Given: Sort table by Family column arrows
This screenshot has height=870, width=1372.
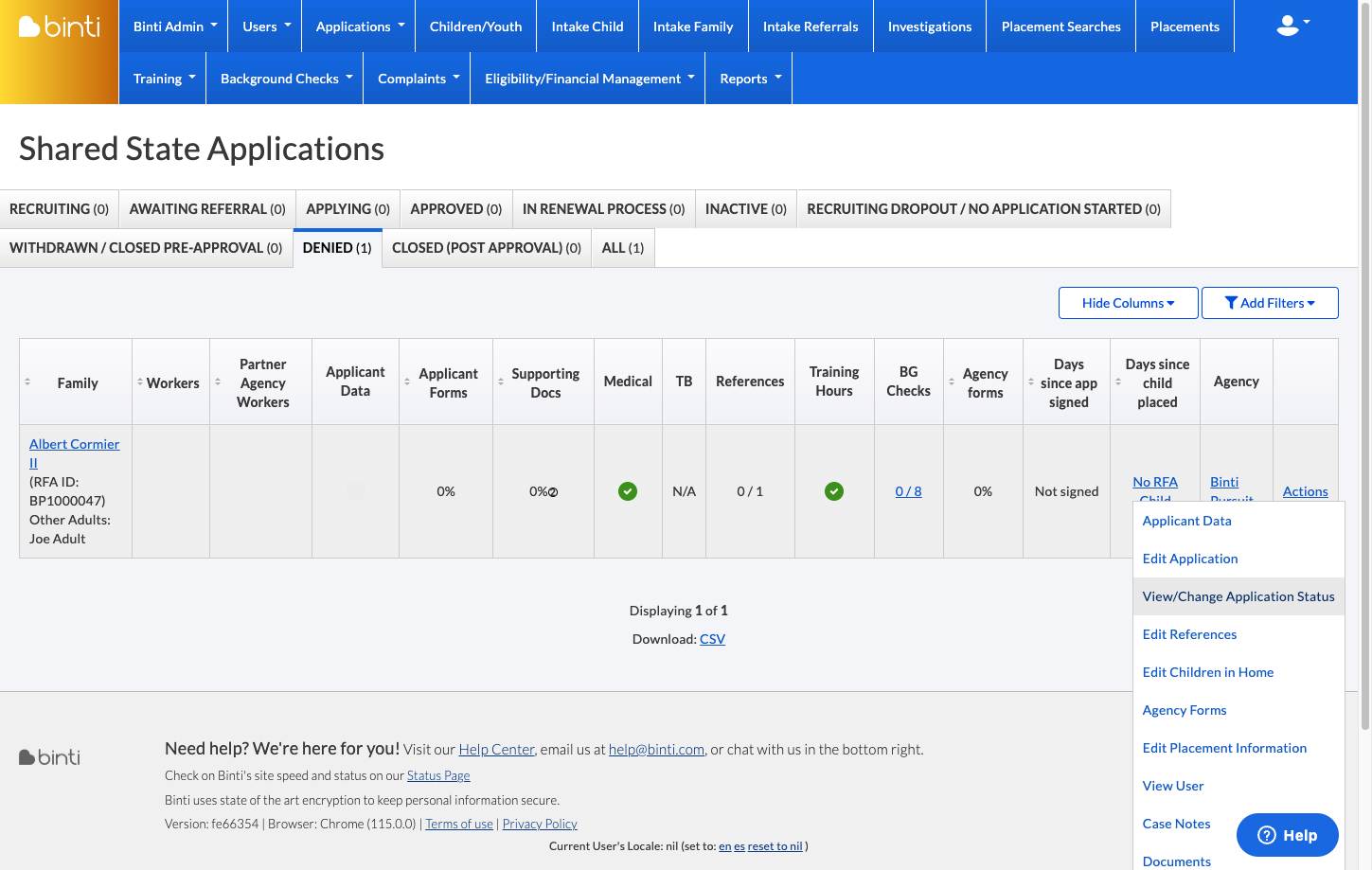Looking at the screenshot, I should coord(27,382).
